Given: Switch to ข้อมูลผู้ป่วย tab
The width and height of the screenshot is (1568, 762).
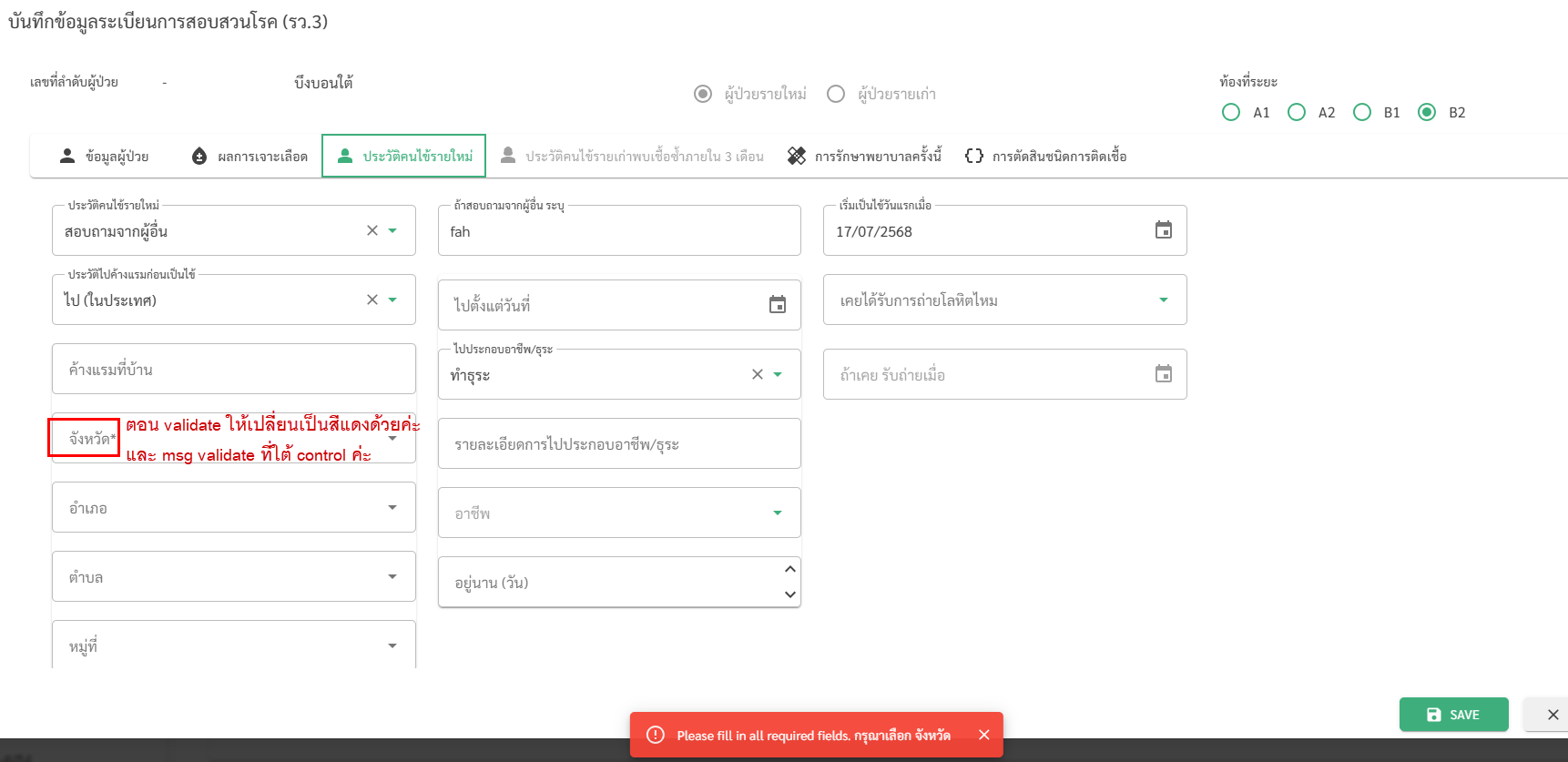Looking at the screenshot, I should point(104,157).
